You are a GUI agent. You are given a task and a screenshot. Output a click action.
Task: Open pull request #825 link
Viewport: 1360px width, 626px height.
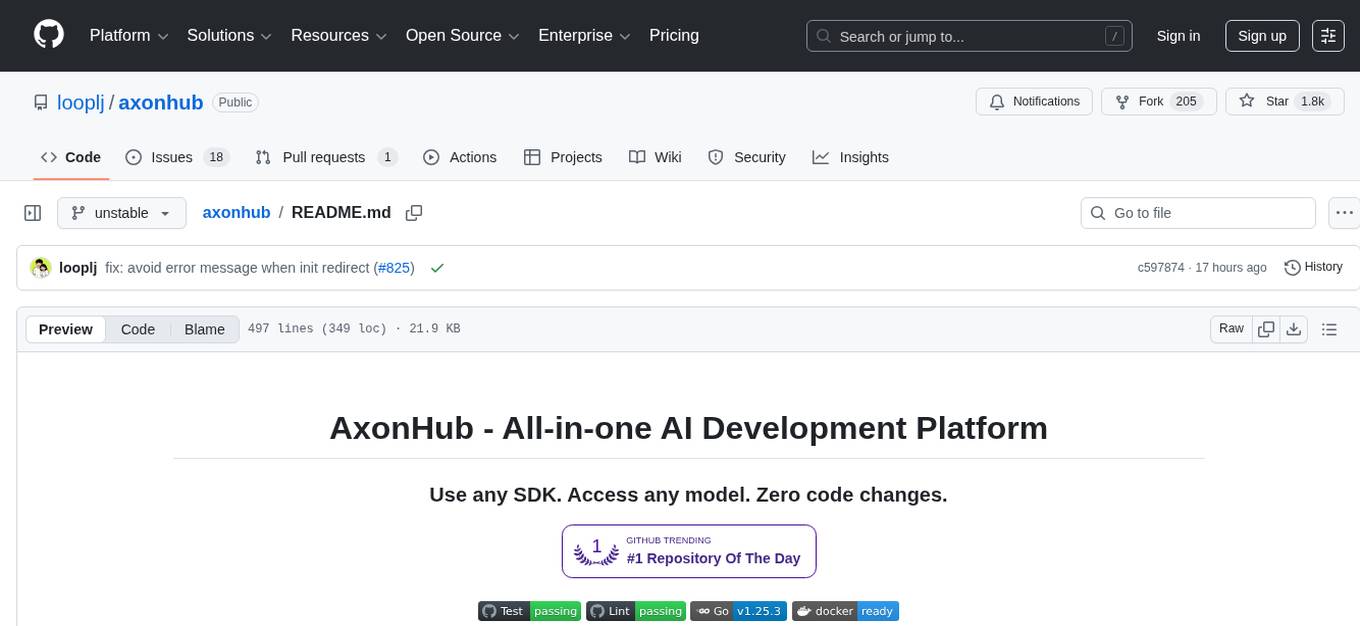point(394,267)
